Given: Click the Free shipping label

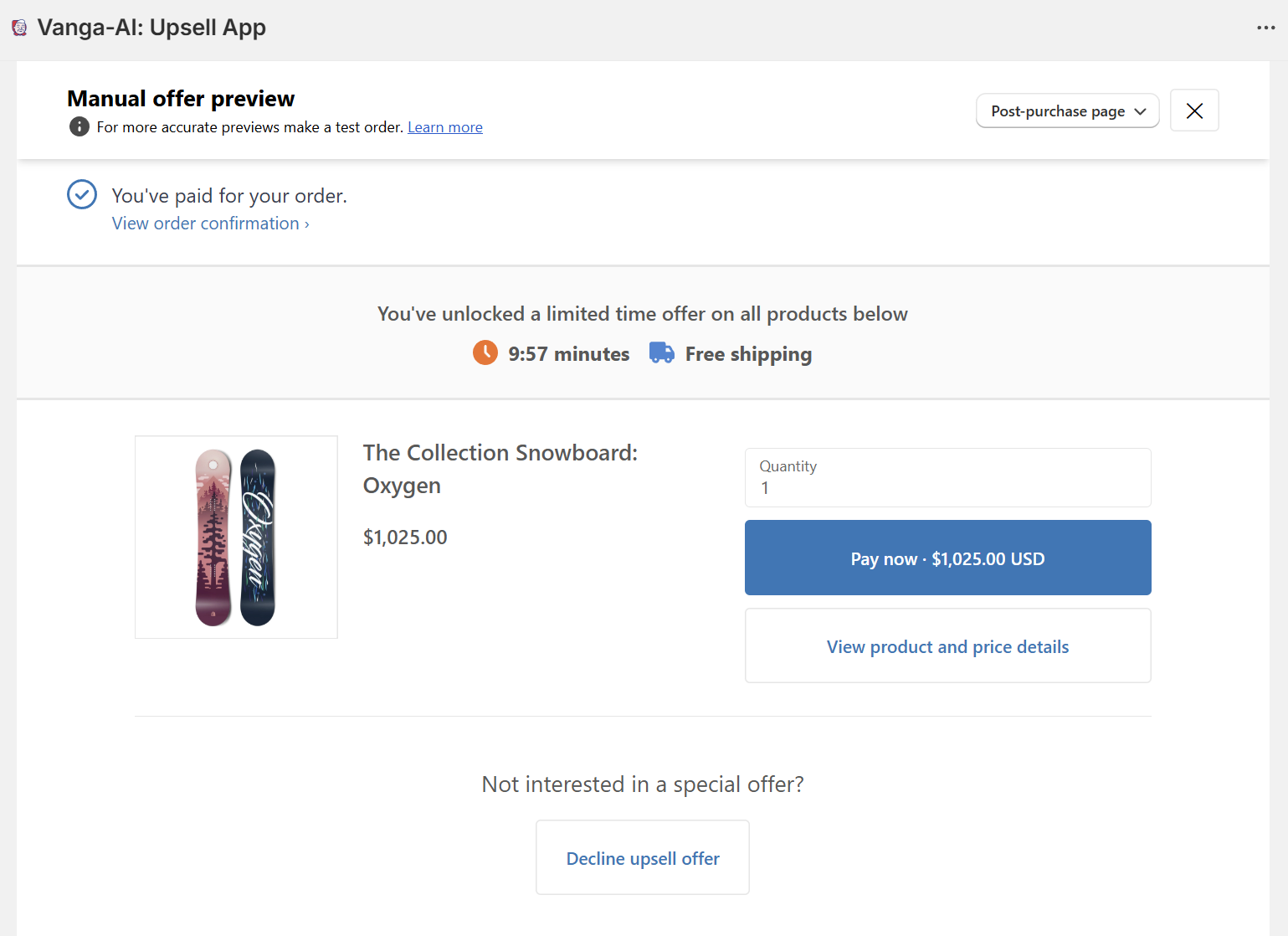Looking at the screenshot, I should [x=748, y=354].
